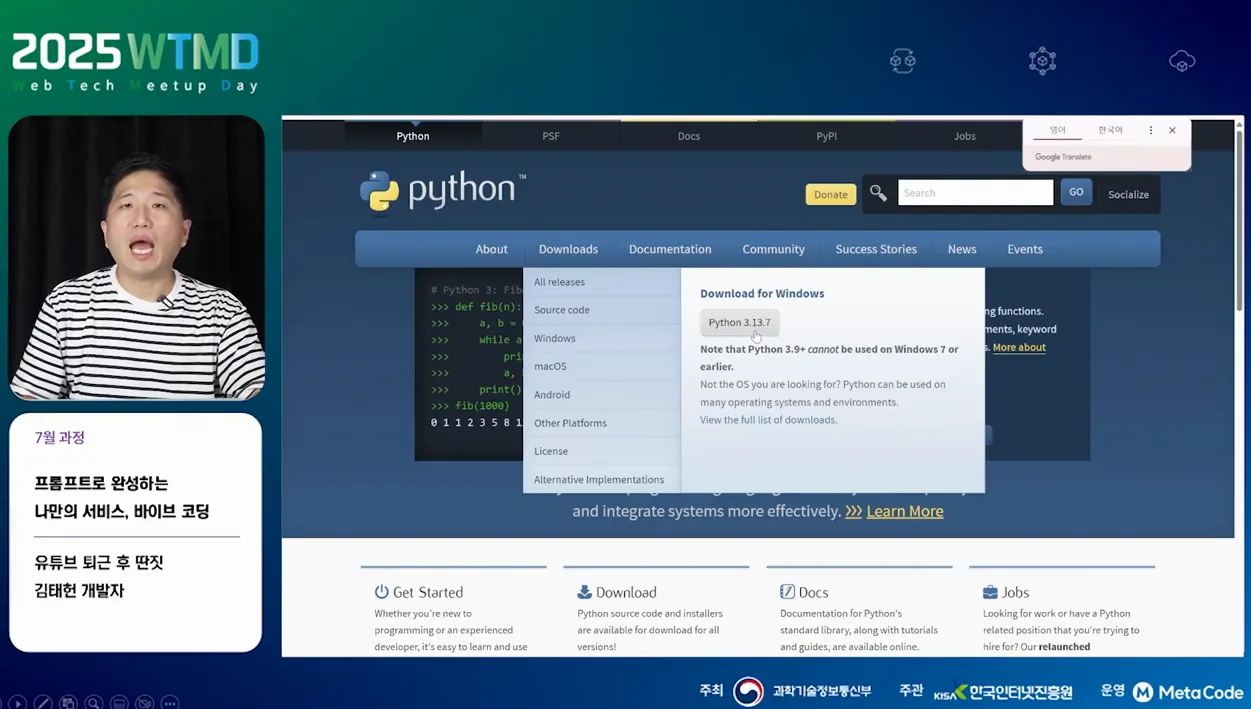Click the 'Download for Windows' heading text
The width and height of the screenshot is (1251, 709).
coord(762,293)
